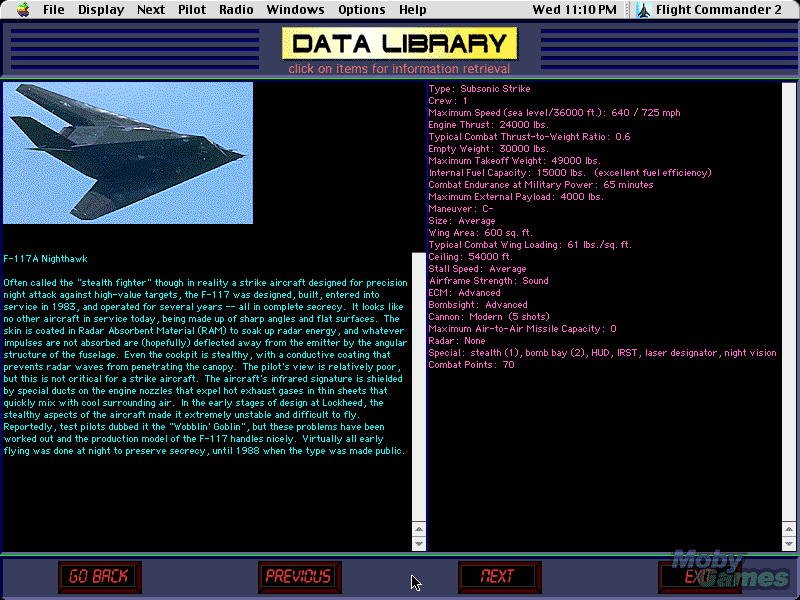Screen dimensions: 800x600
Task: Click the GO BACK button
Action: (99, 577)
